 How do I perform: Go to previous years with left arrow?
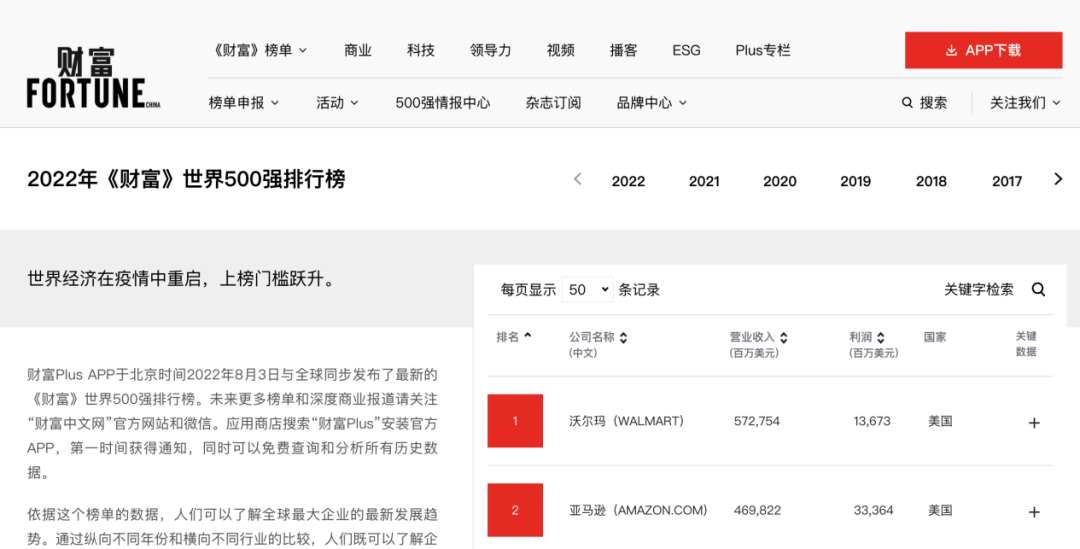[x=578, y=180]
